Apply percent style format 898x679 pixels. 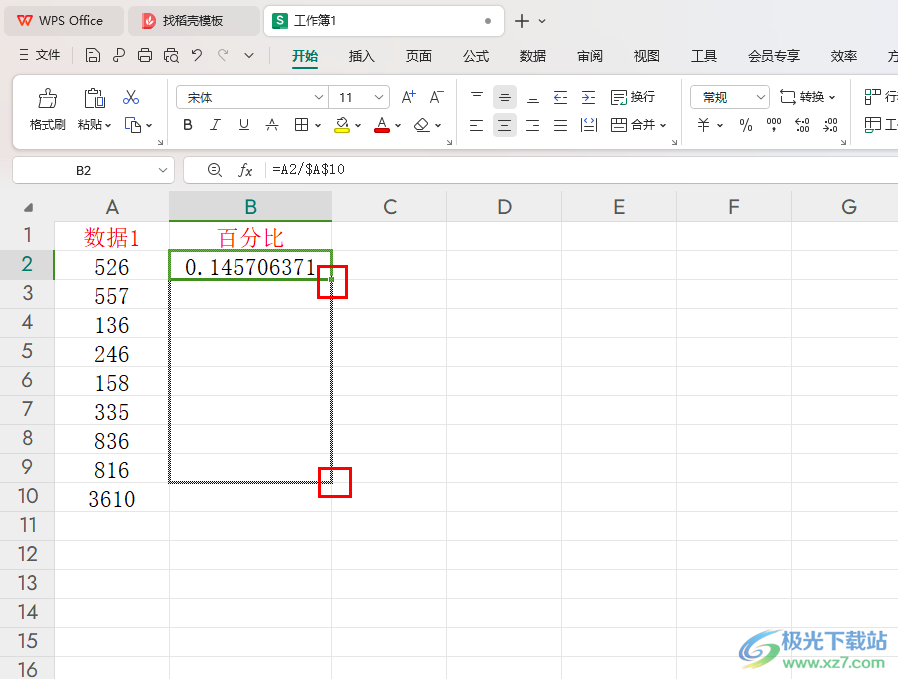tap(746, 125)
